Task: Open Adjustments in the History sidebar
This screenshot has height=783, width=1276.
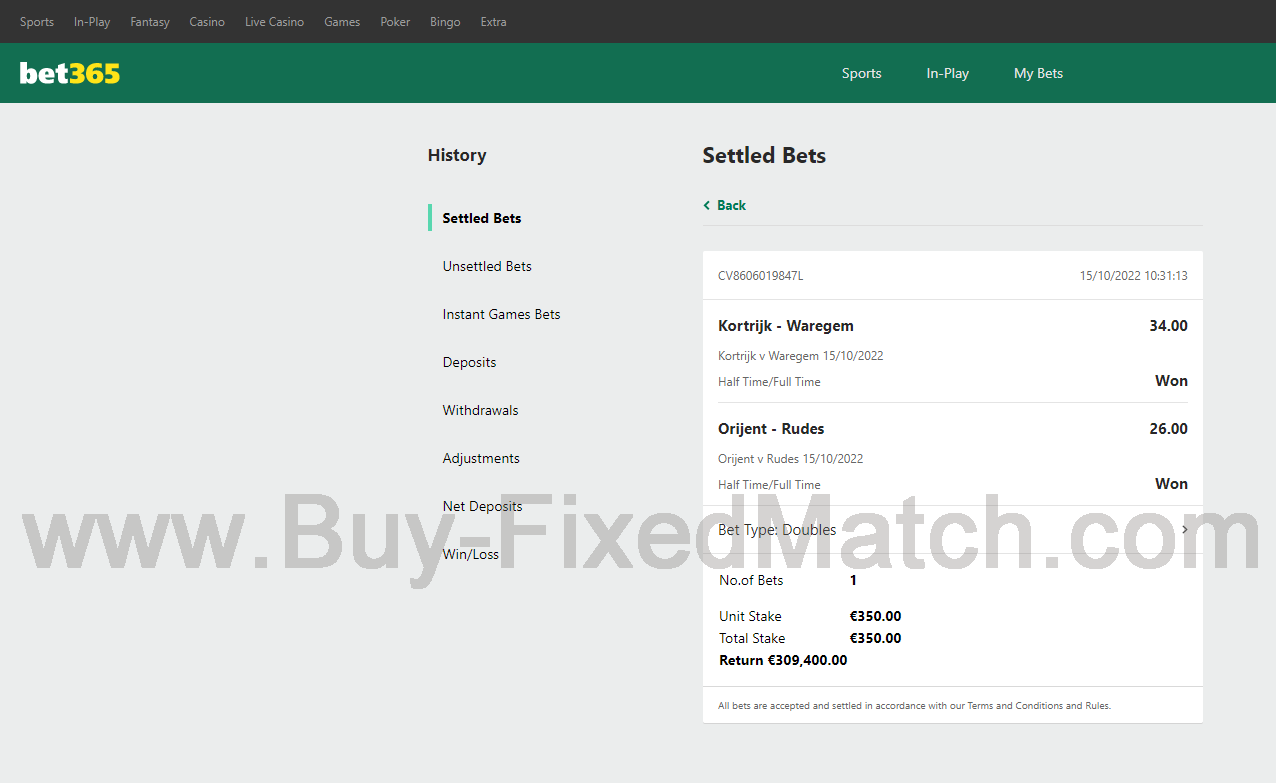Action: pos(481,458)
